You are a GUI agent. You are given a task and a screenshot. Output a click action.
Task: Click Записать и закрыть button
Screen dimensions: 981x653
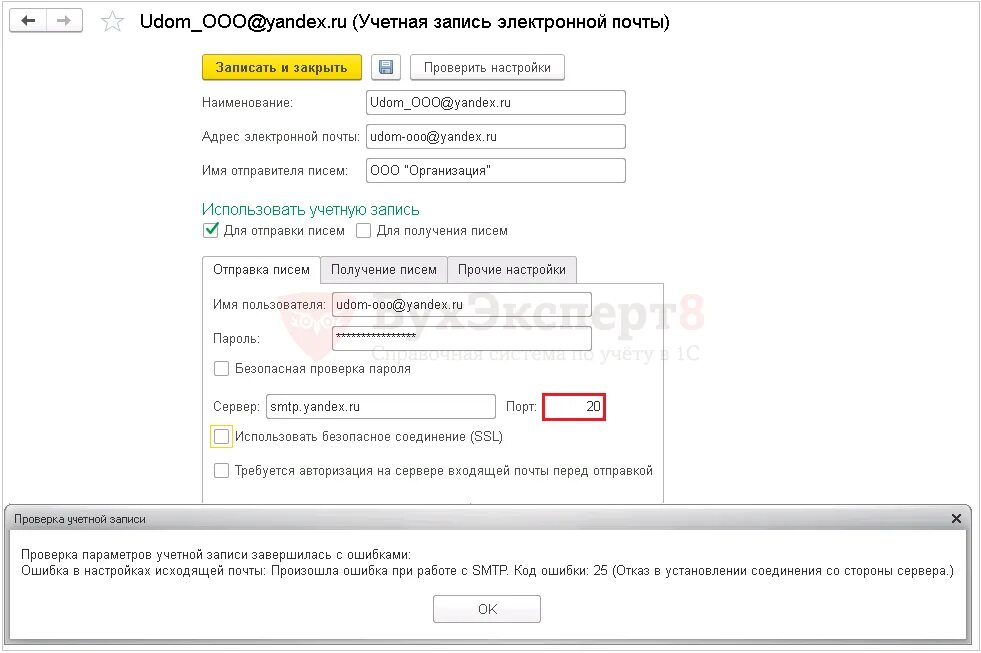[282, 68]
